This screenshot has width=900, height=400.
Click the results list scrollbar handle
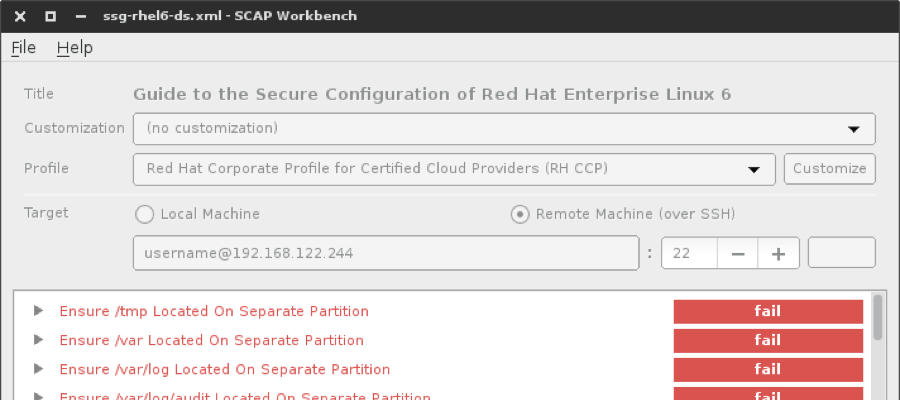[878, 317]
